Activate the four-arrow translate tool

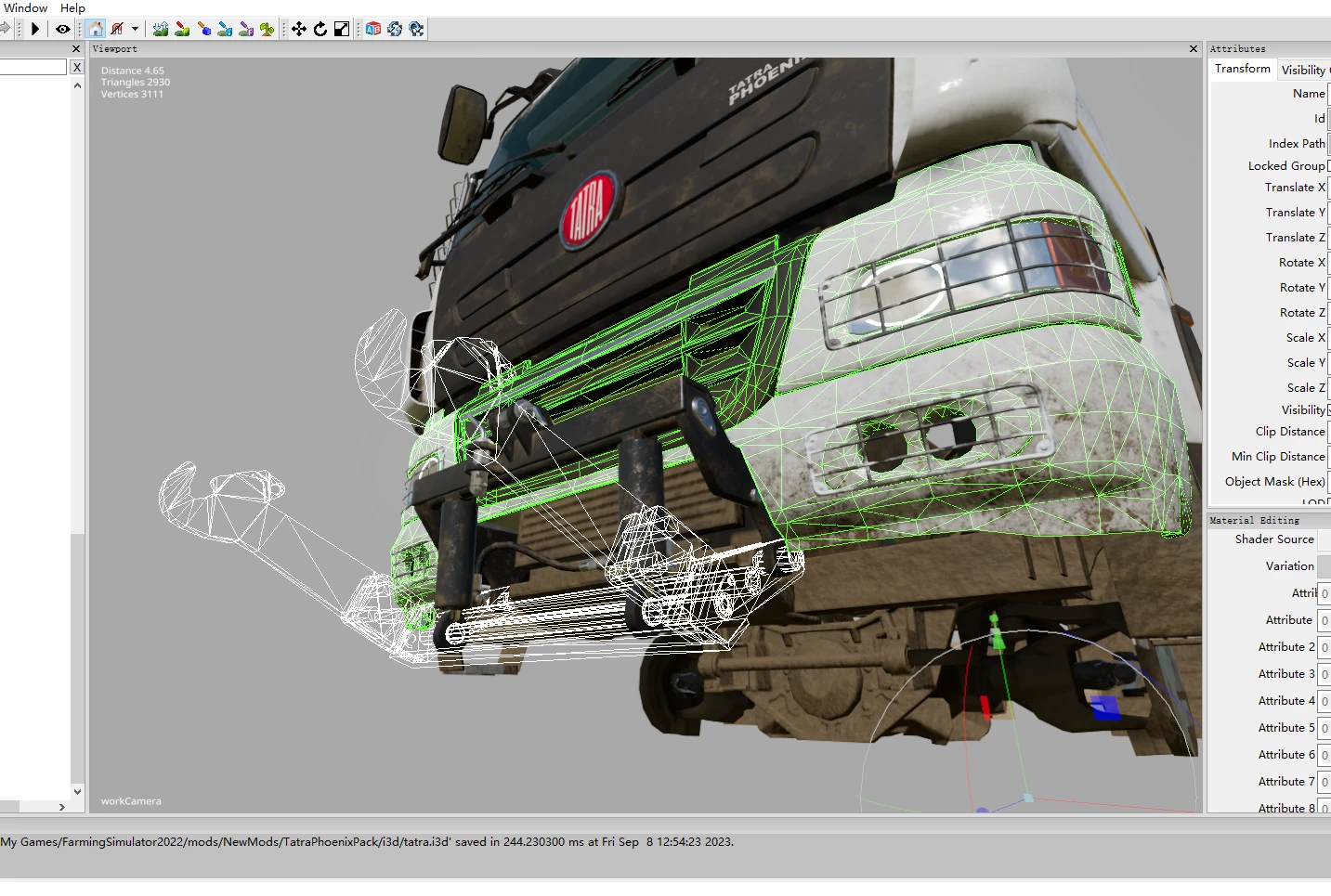[299, 30]
